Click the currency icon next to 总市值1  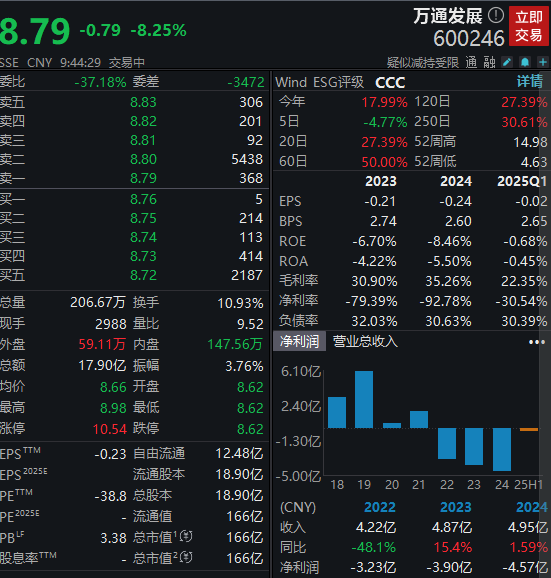[186, 537]
